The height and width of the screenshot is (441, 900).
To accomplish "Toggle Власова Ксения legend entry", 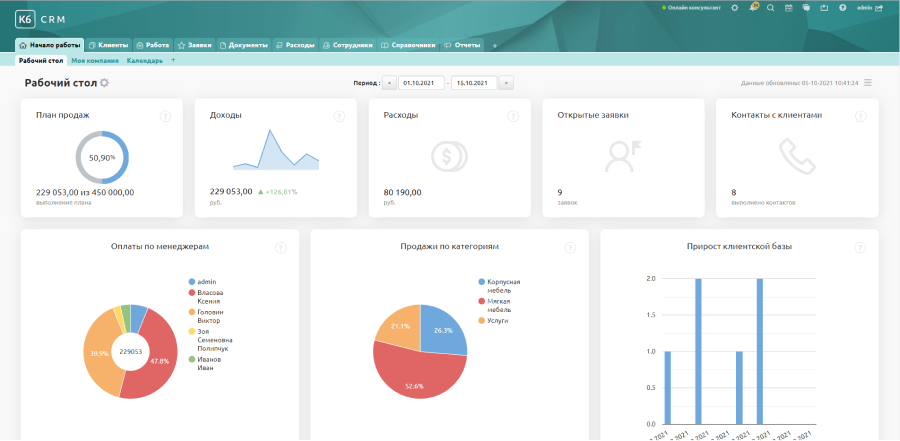I will [205, 297].
